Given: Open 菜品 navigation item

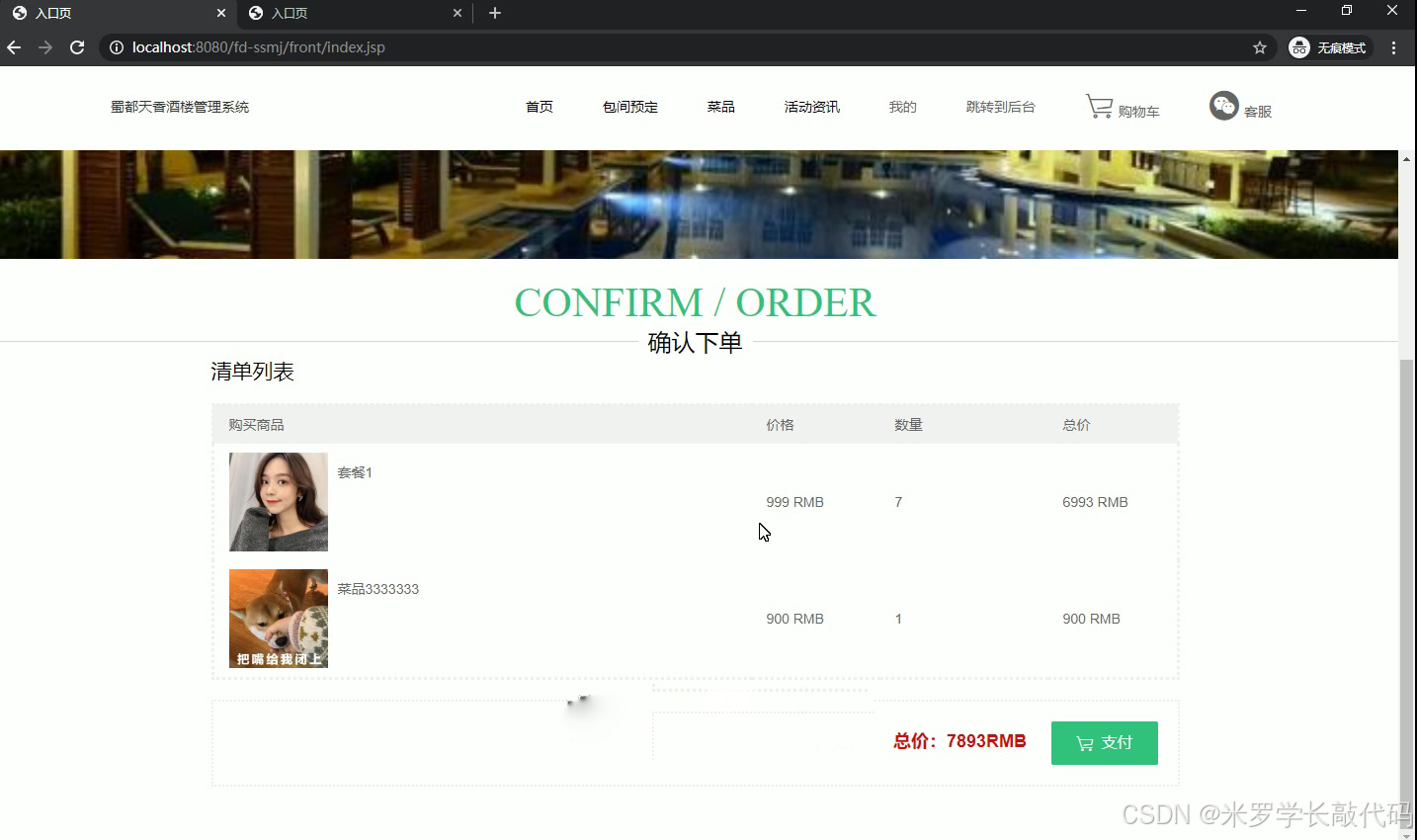Looking at the screenshot, I should click(721, 107).
